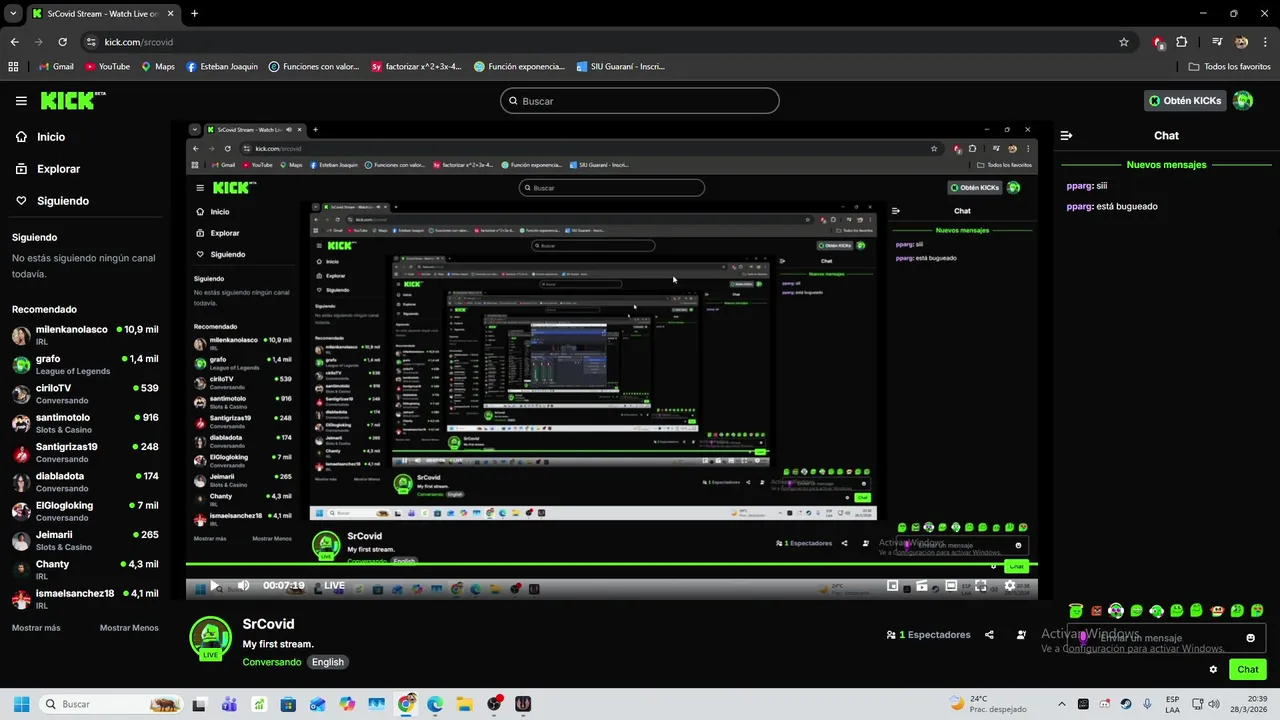Open cirlioTV recommended channel

(x=85, y=394)
